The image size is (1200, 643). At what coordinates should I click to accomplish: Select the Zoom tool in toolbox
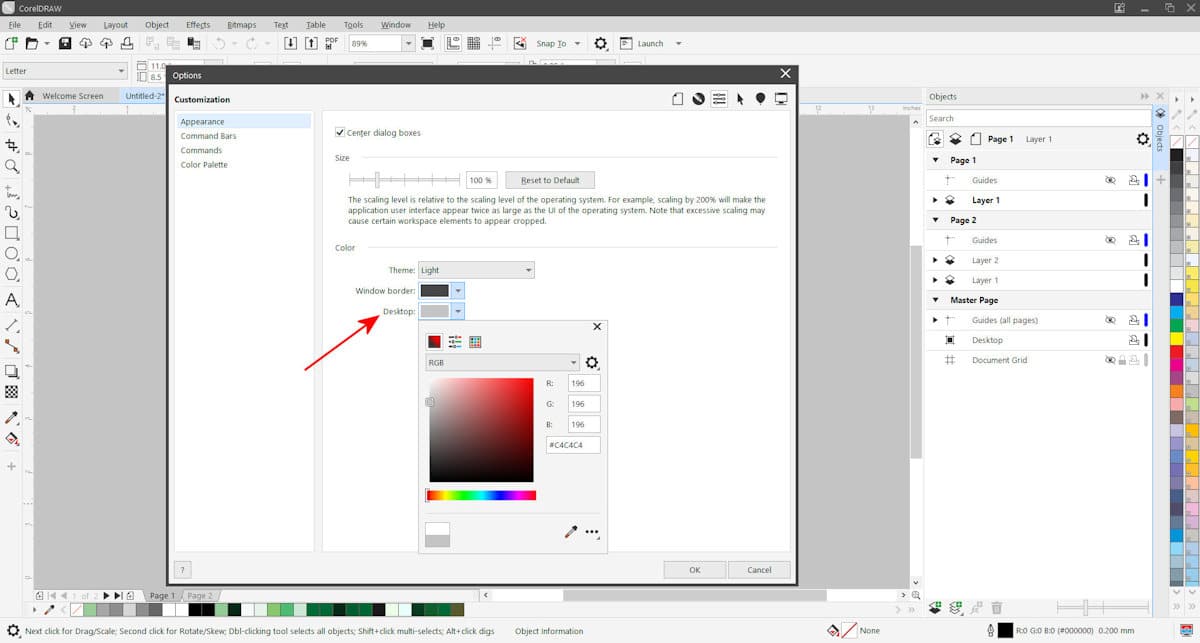[12, 167]
